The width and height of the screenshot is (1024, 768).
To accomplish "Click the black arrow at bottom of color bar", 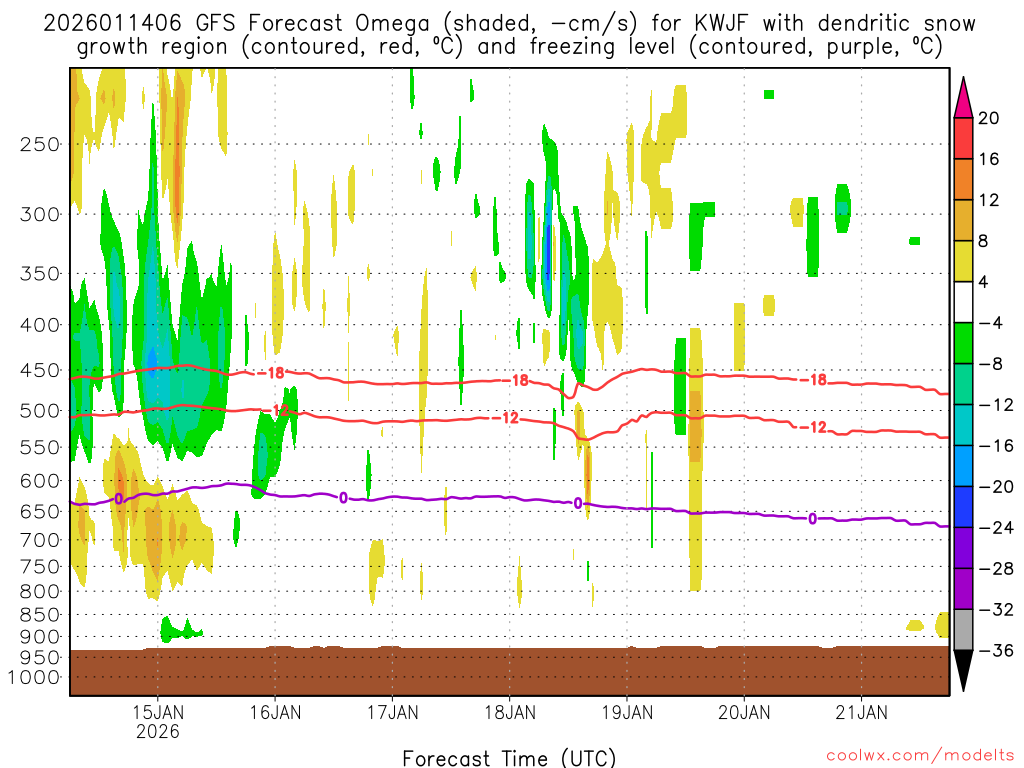I will click(x=963, y=671).
